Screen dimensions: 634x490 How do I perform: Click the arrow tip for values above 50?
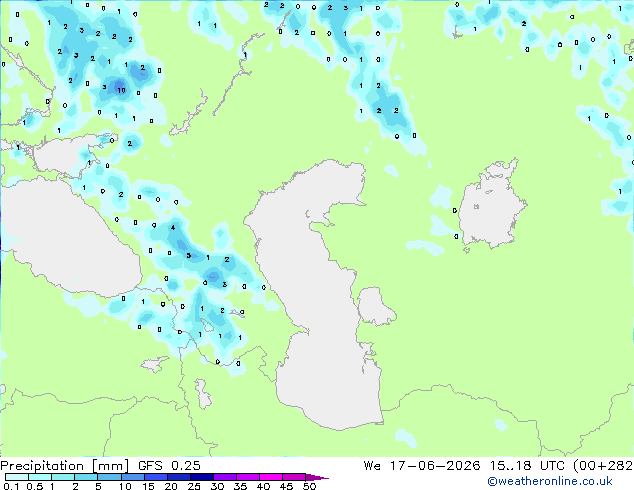[x=317, y=477]
